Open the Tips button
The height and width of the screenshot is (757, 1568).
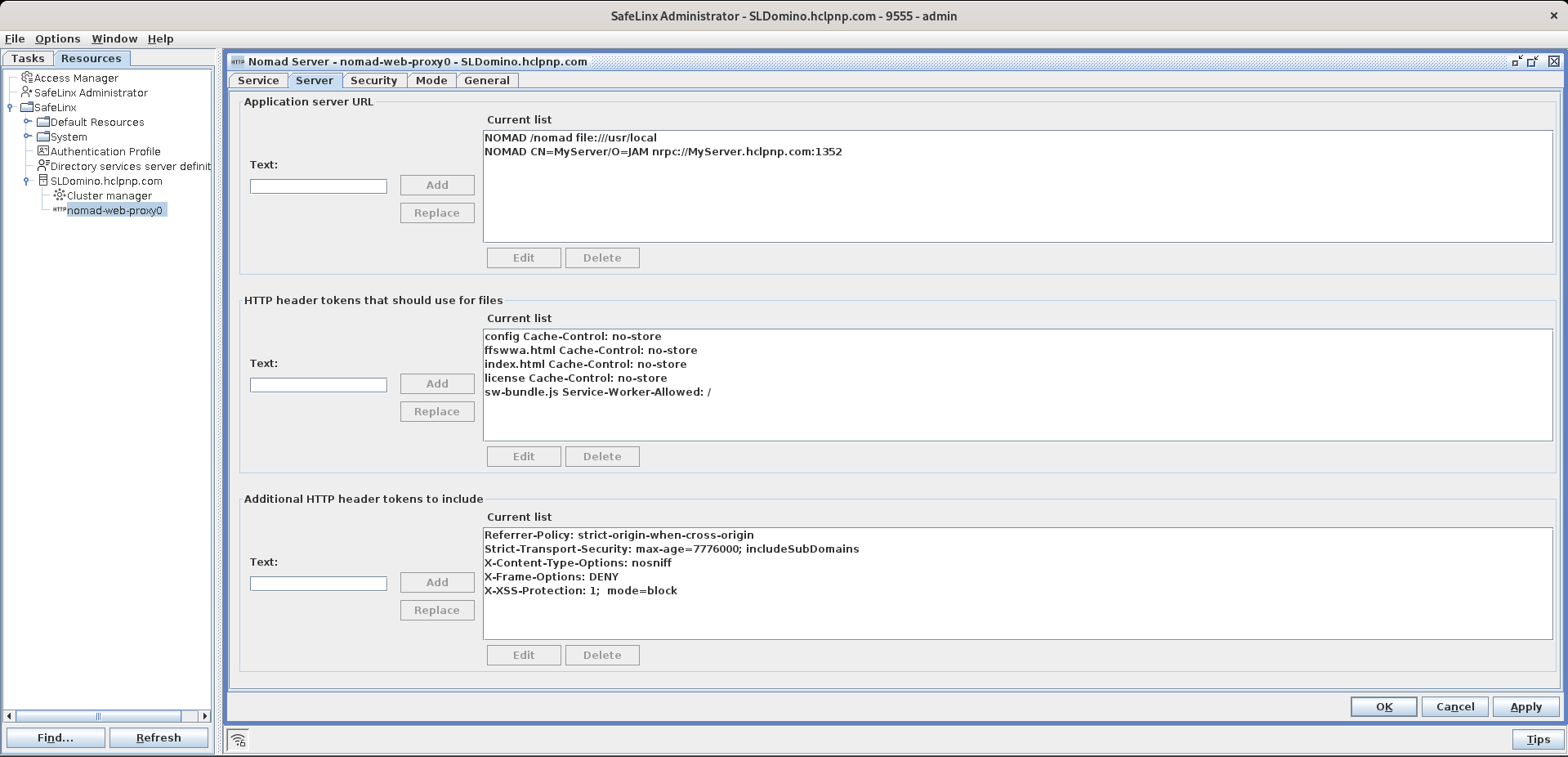pyautogui.click(x=1538, y=739)
